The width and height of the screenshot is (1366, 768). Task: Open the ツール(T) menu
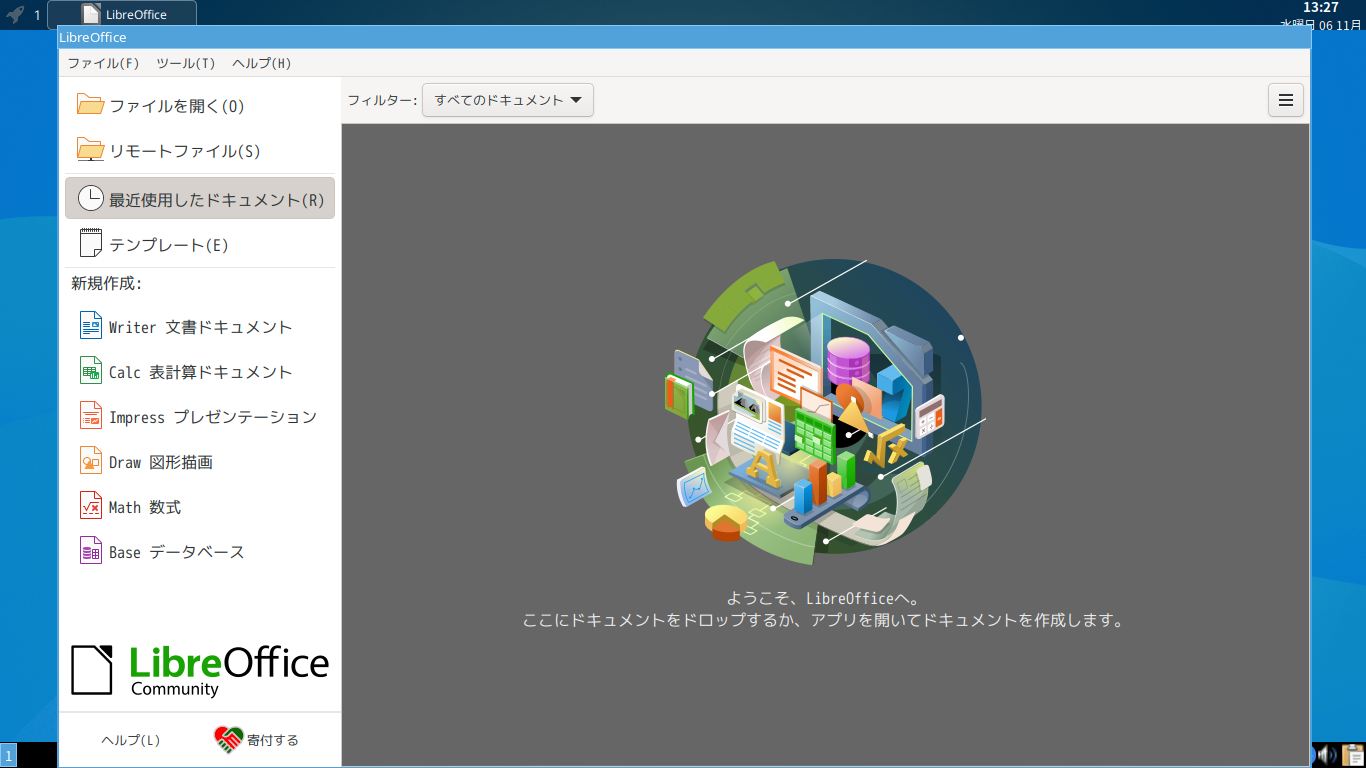(186, 63)
